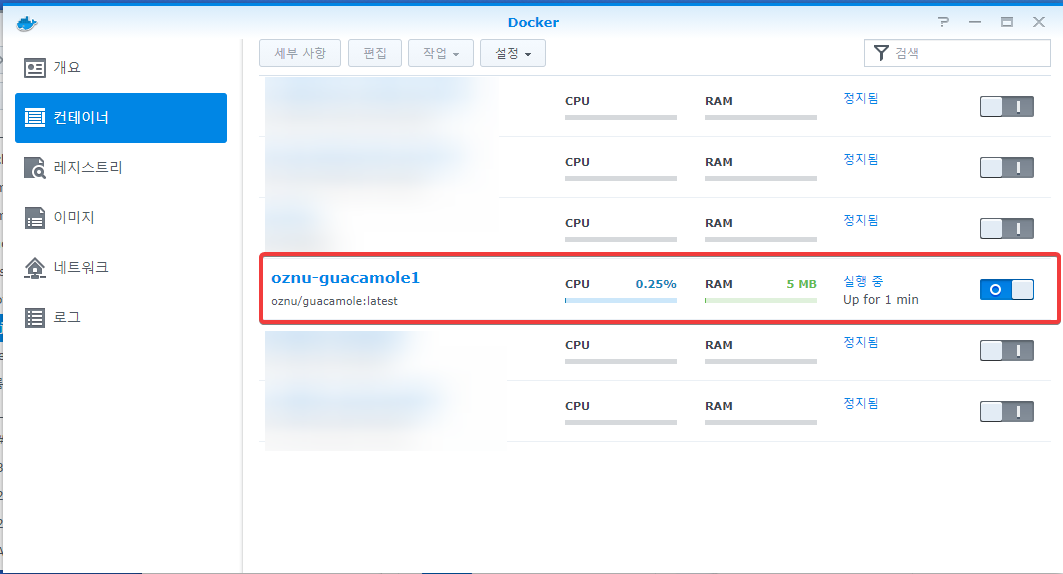
Task: Switch to the 로그 log tab
Action: click(x=121, y=318)
